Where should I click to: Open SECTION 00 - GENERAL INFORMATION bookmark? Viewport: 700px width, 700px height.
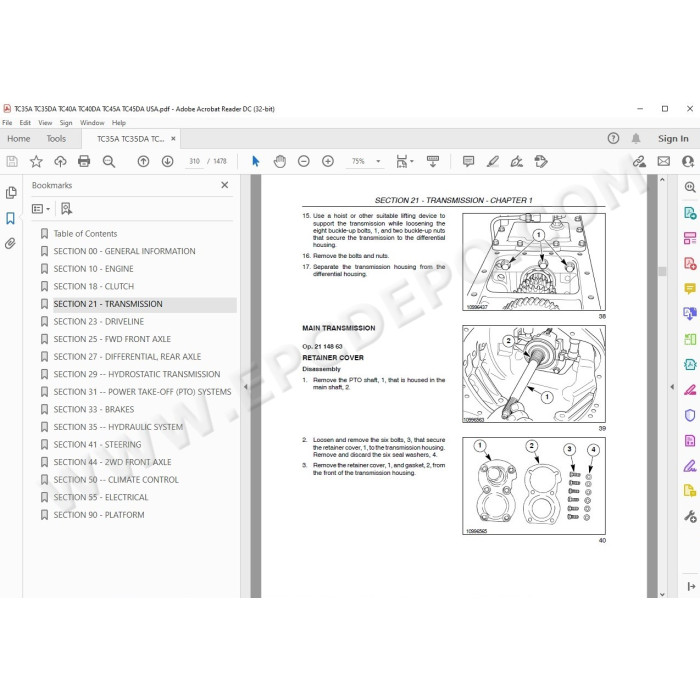pos(124,251)
